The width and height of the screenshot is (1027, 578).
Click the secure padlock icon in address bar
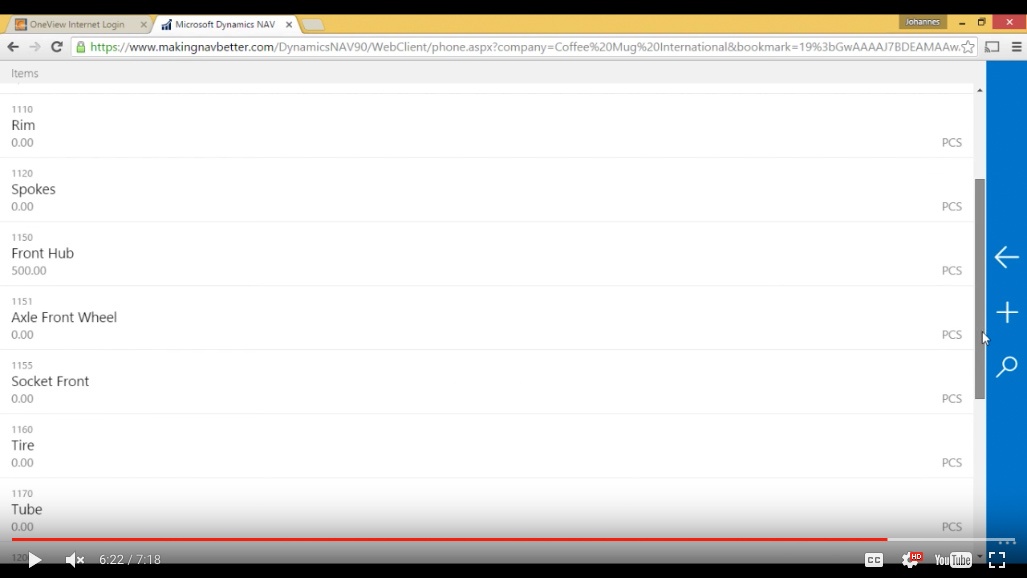tap(81, 47)
